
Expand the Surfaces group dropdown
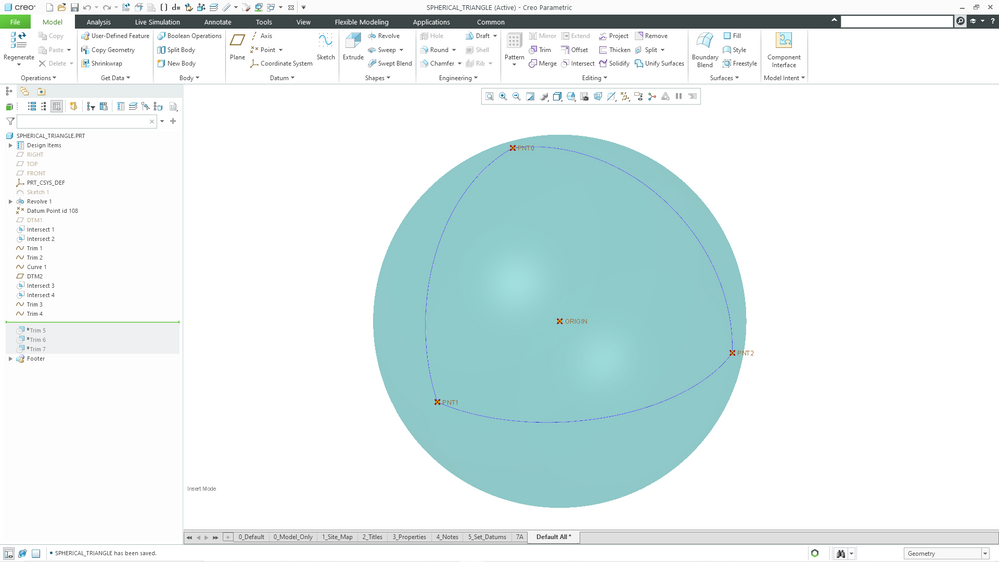pyautogui.click(x=724, y=78)
